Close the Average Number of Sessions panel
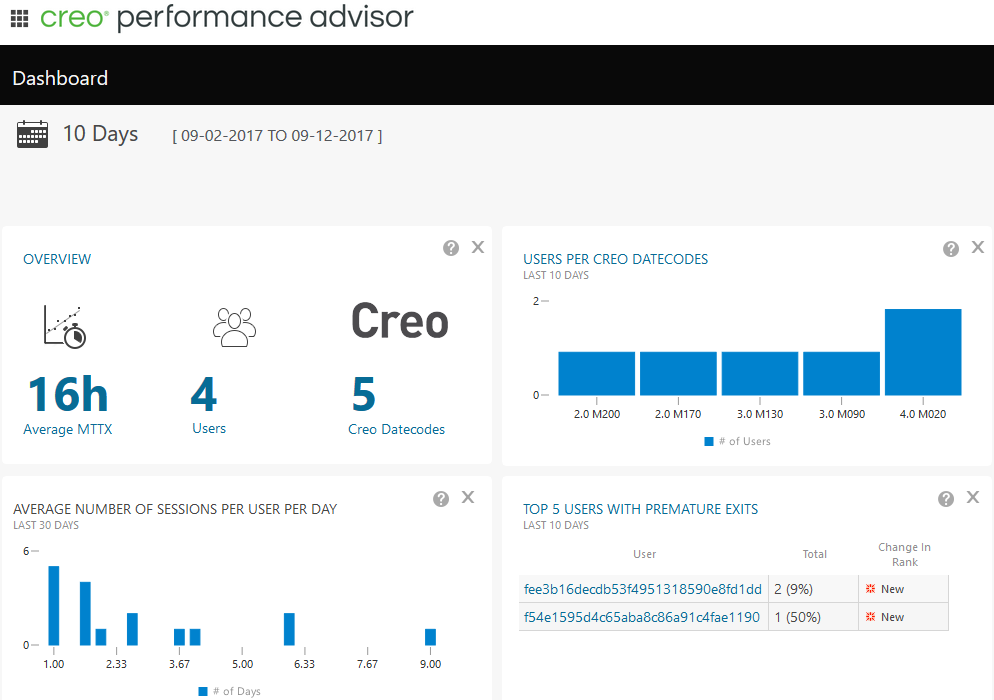Viewport: 994px width, 700px height. (x=468, y=497)
